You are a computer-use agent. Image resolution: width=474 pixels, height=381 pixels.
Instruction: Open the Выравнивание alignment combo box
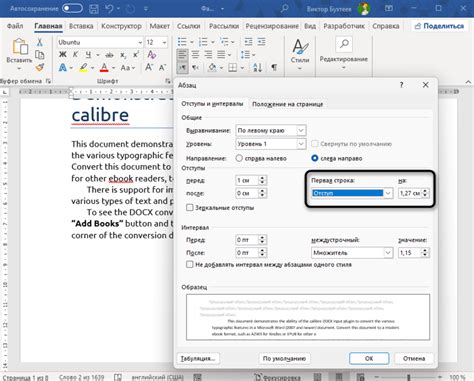pyautogui.click(x=270, y=130)
